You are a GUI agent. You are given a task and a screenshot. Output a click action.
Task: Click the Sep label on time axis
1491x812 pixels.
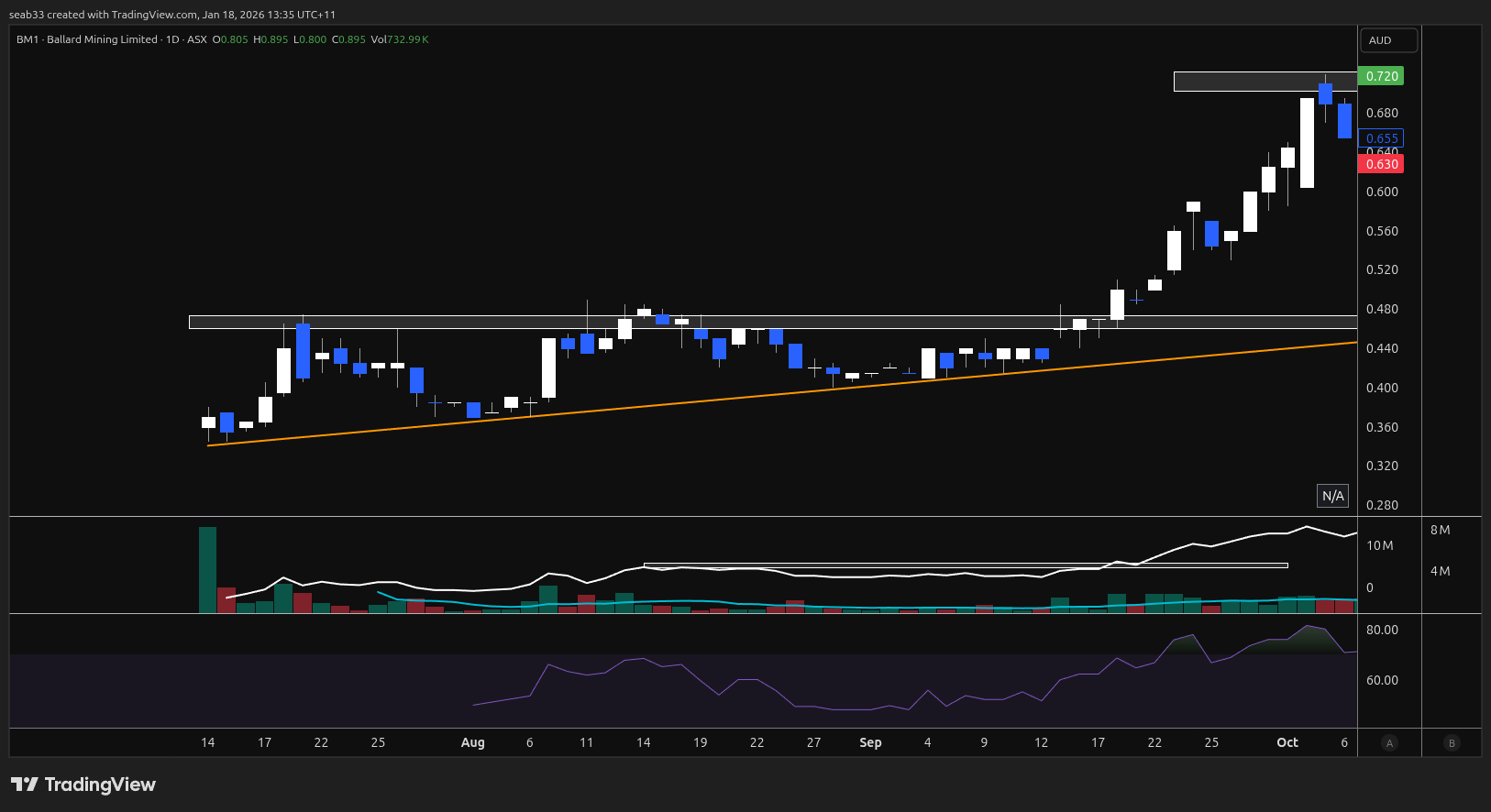tap(870, 742)
